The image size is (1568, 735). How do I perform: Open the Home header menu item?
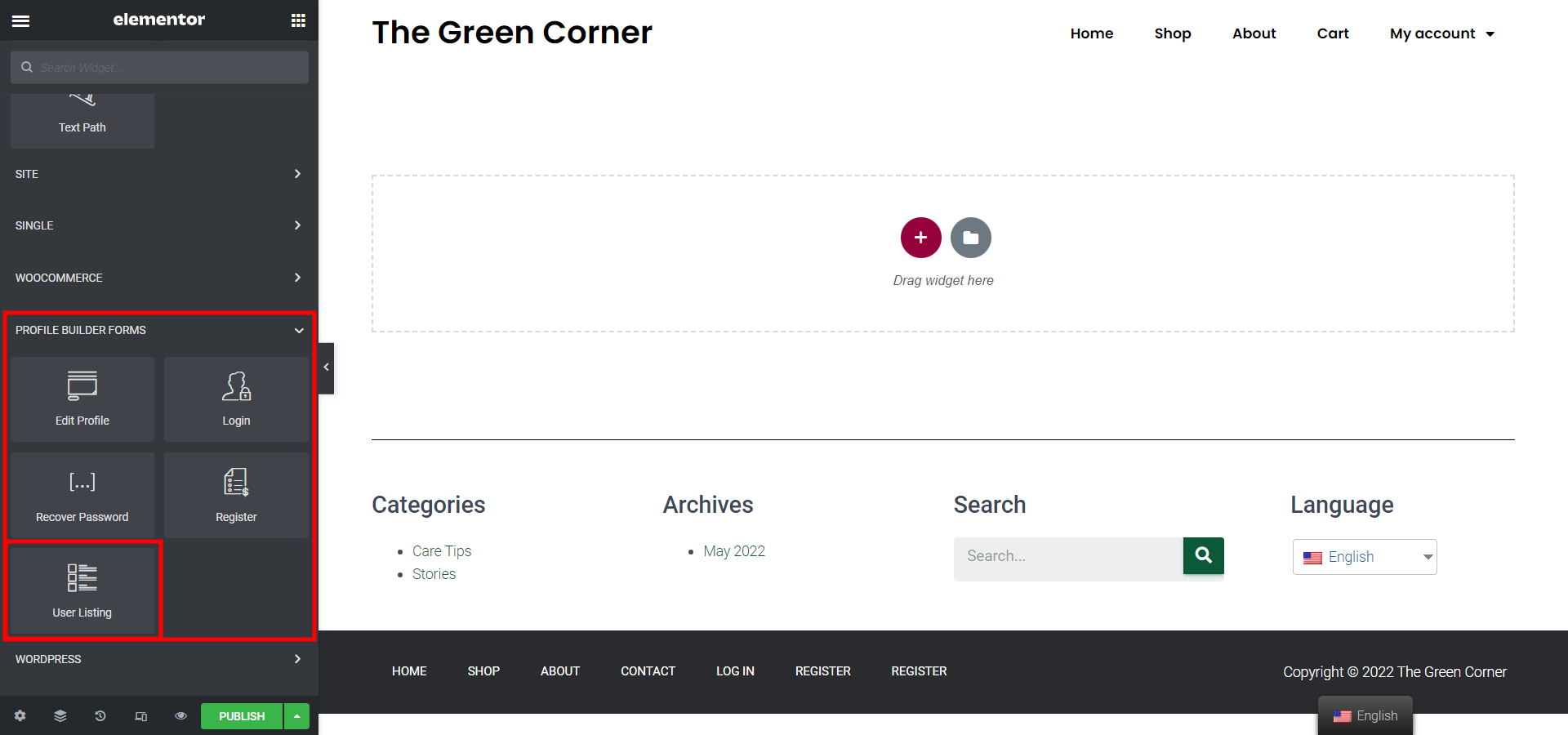(1092, 33)
